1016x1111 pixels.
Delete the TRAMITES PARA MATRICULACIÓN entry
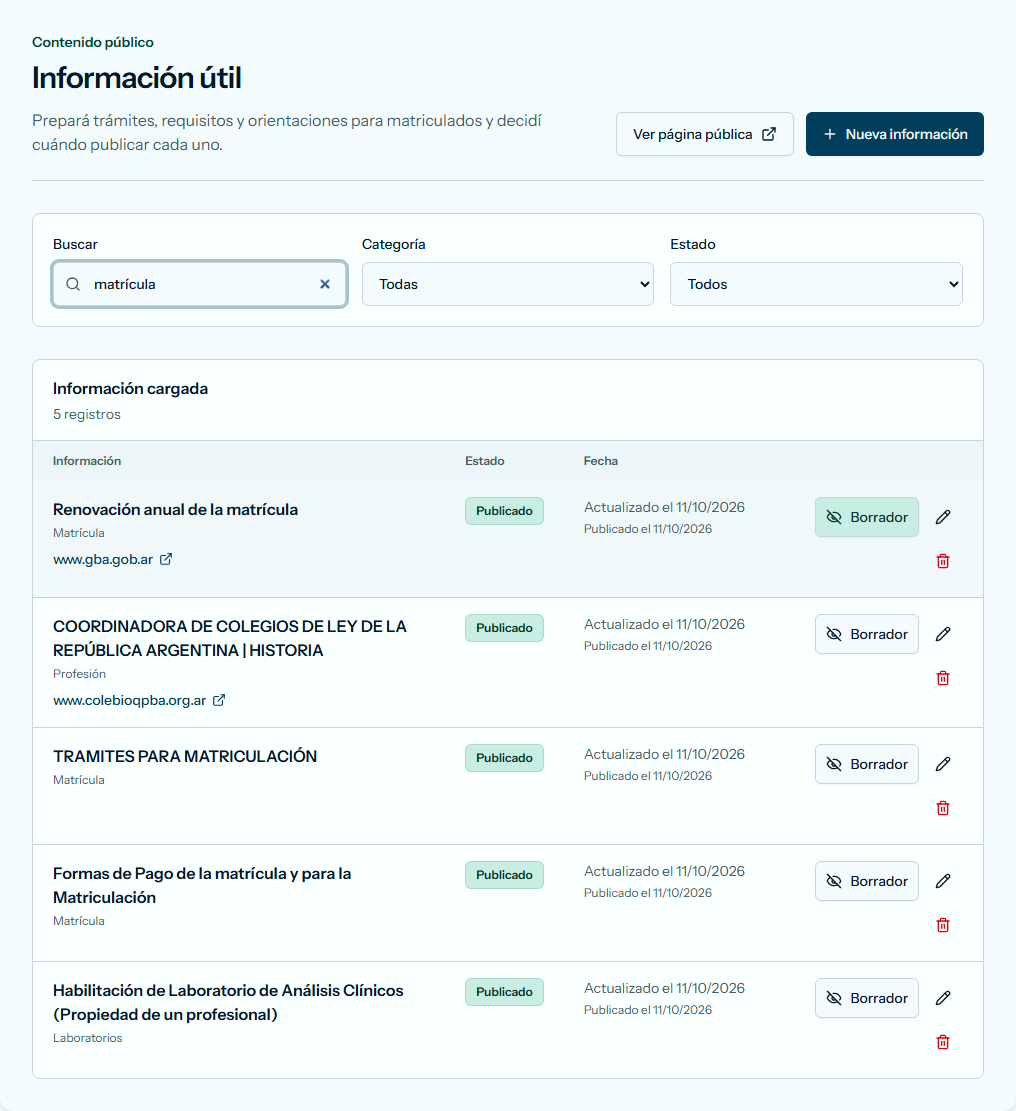(x=942, y=808)
